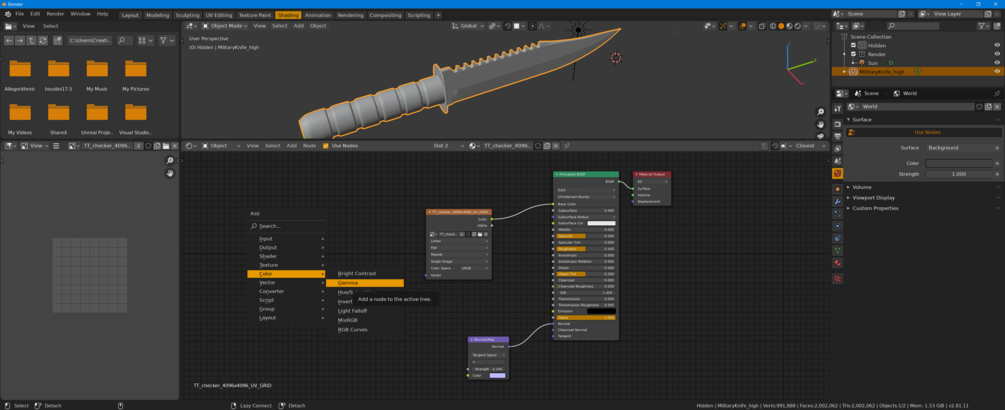The width and height of the screenshot is (1005, 410).
Task: Switch to the UV Editing workspace tab
Action: pyautogui.click(x=219, y=15)
